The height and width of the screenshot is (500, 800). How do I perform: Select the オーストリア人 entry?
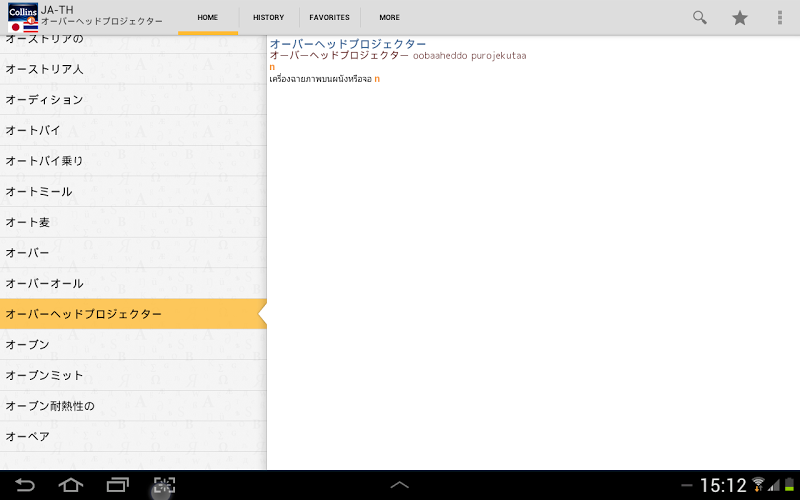[133, 69]
